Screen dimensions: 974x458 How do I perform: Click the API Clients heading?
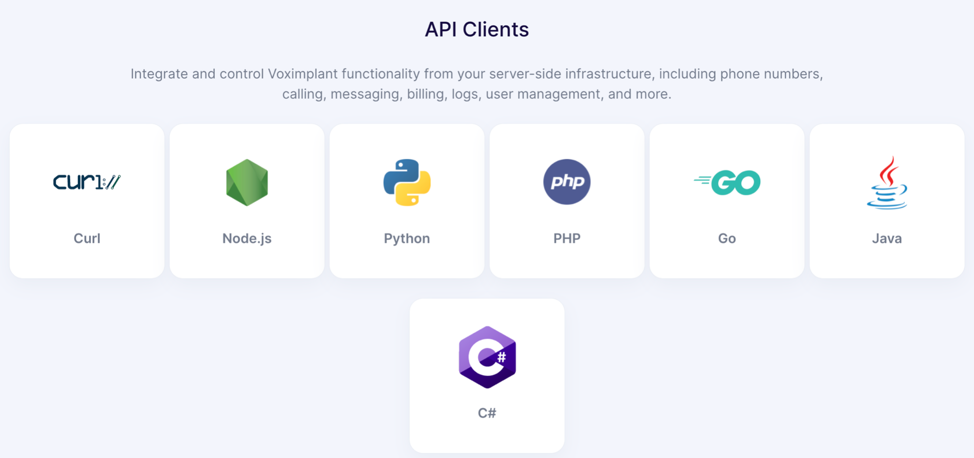pyautogui.click(x=477, y=29)
